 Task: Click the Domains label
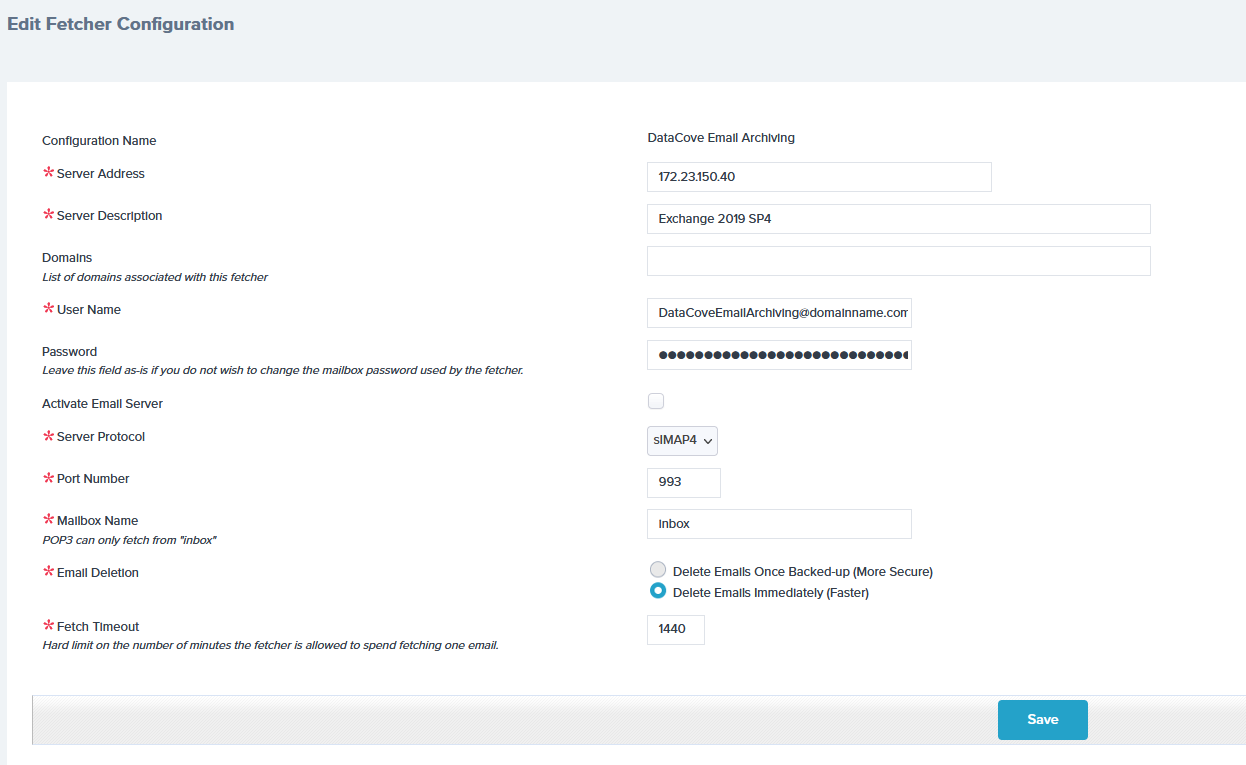67,258
